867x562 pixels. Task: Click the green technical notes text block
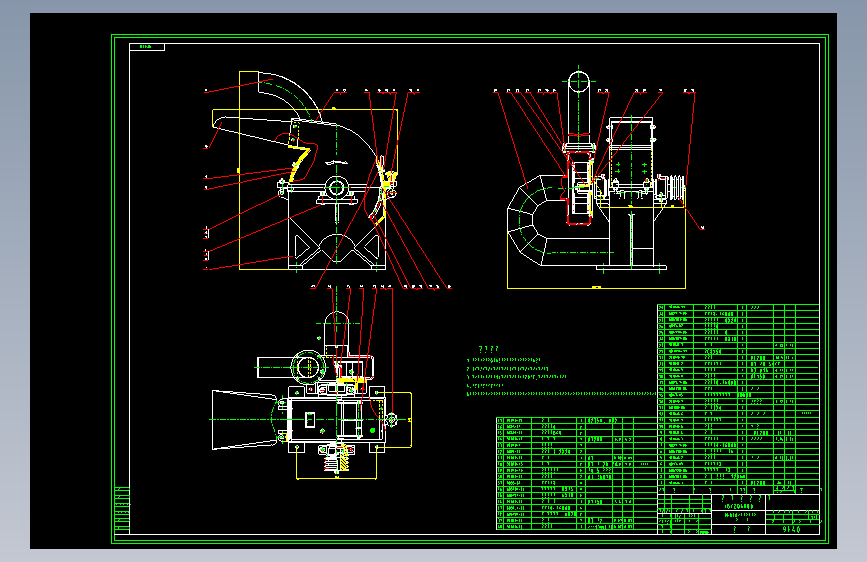pyautogui.click(x=561, y=372)
